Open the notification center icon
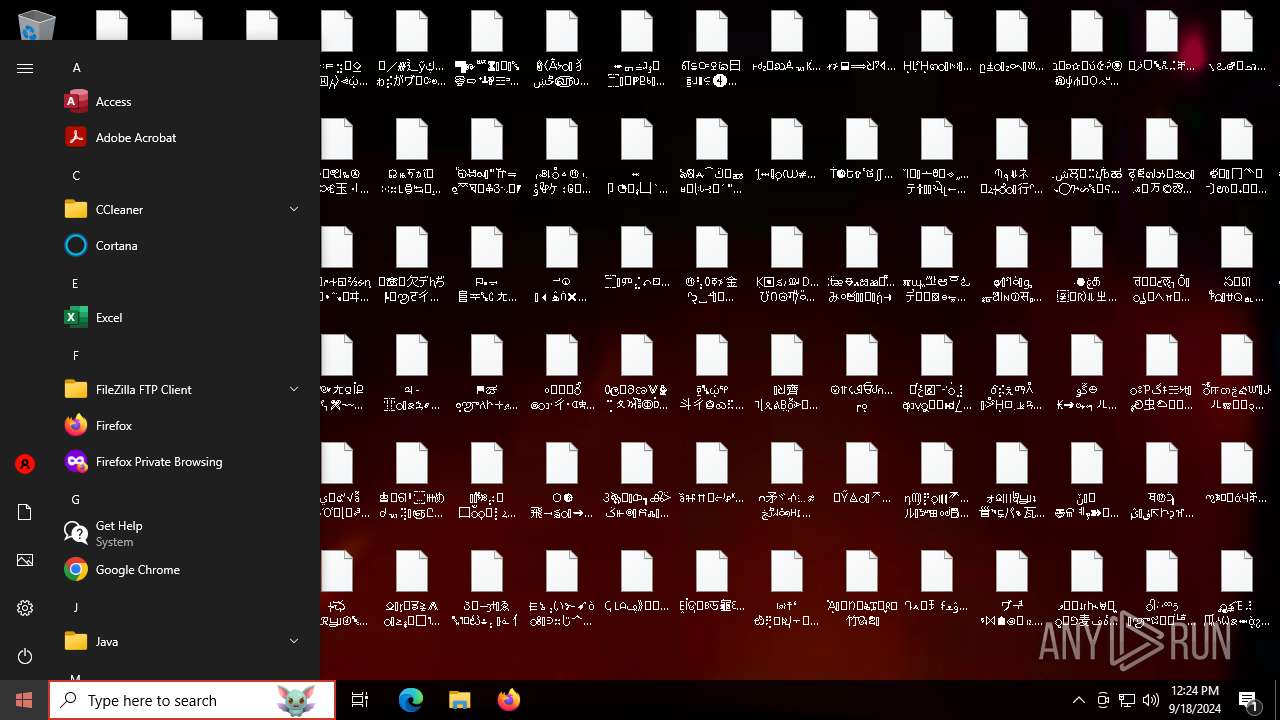 pos(1249,700)
